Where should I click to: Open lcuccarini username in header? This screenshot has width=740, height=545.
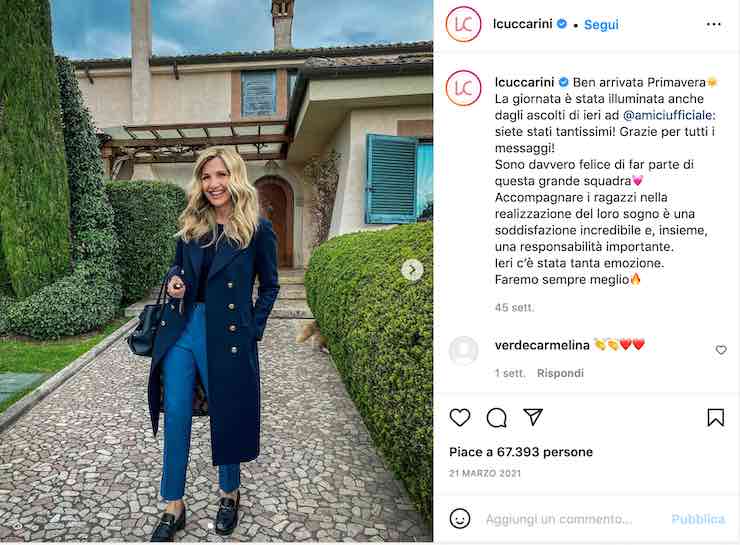(x=522, y=24)
